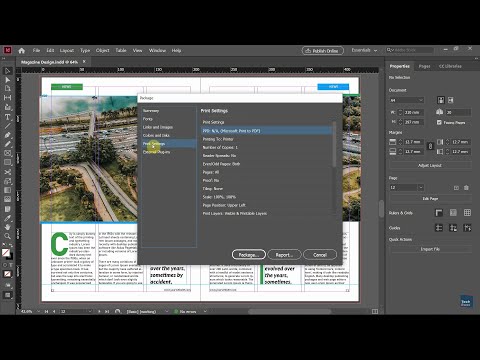Select the Hand tool
Screen dimensions: 480x360
coord(7,227)
